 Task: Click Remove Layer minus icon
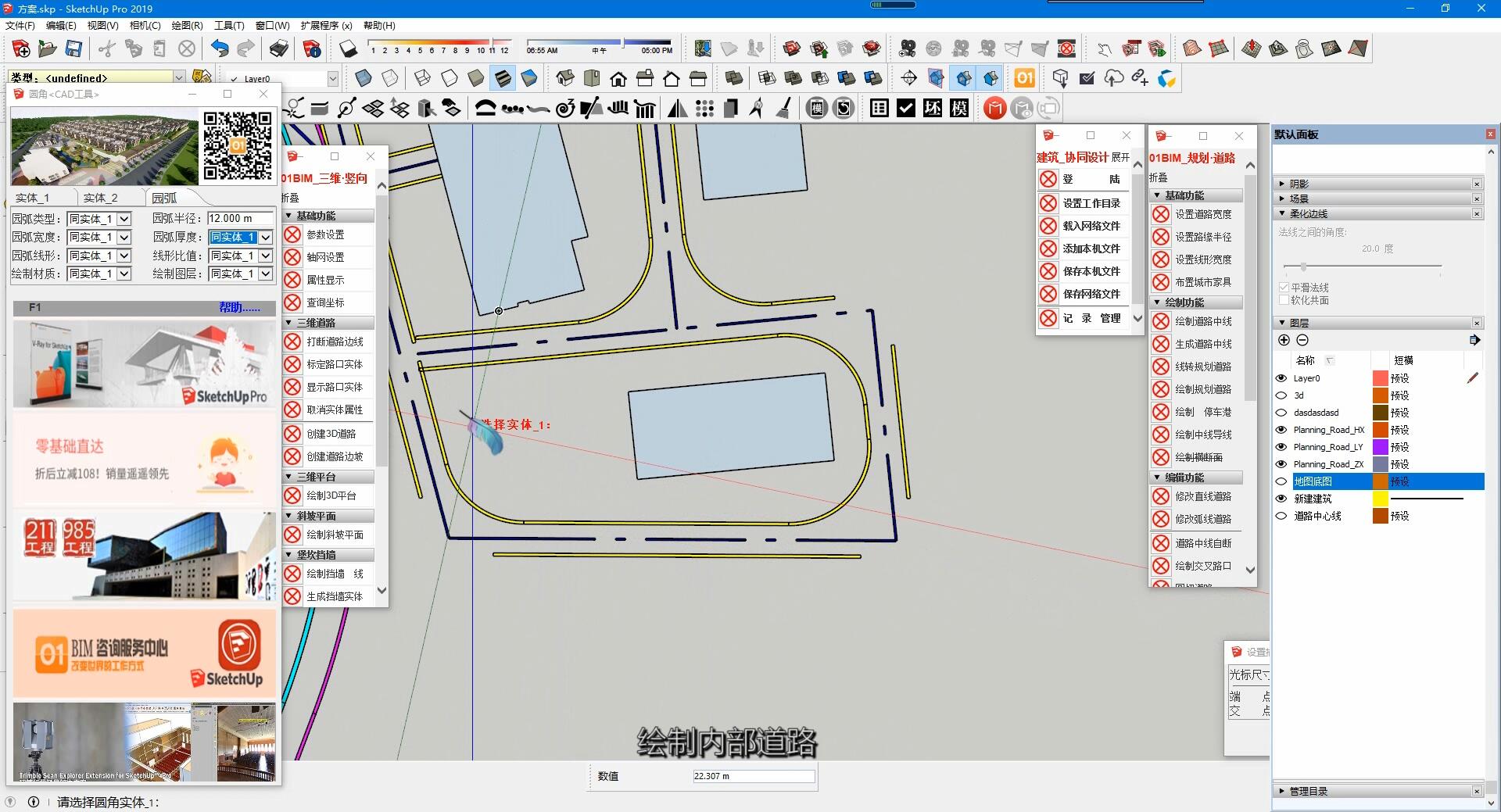click(x=1302, y=340)
